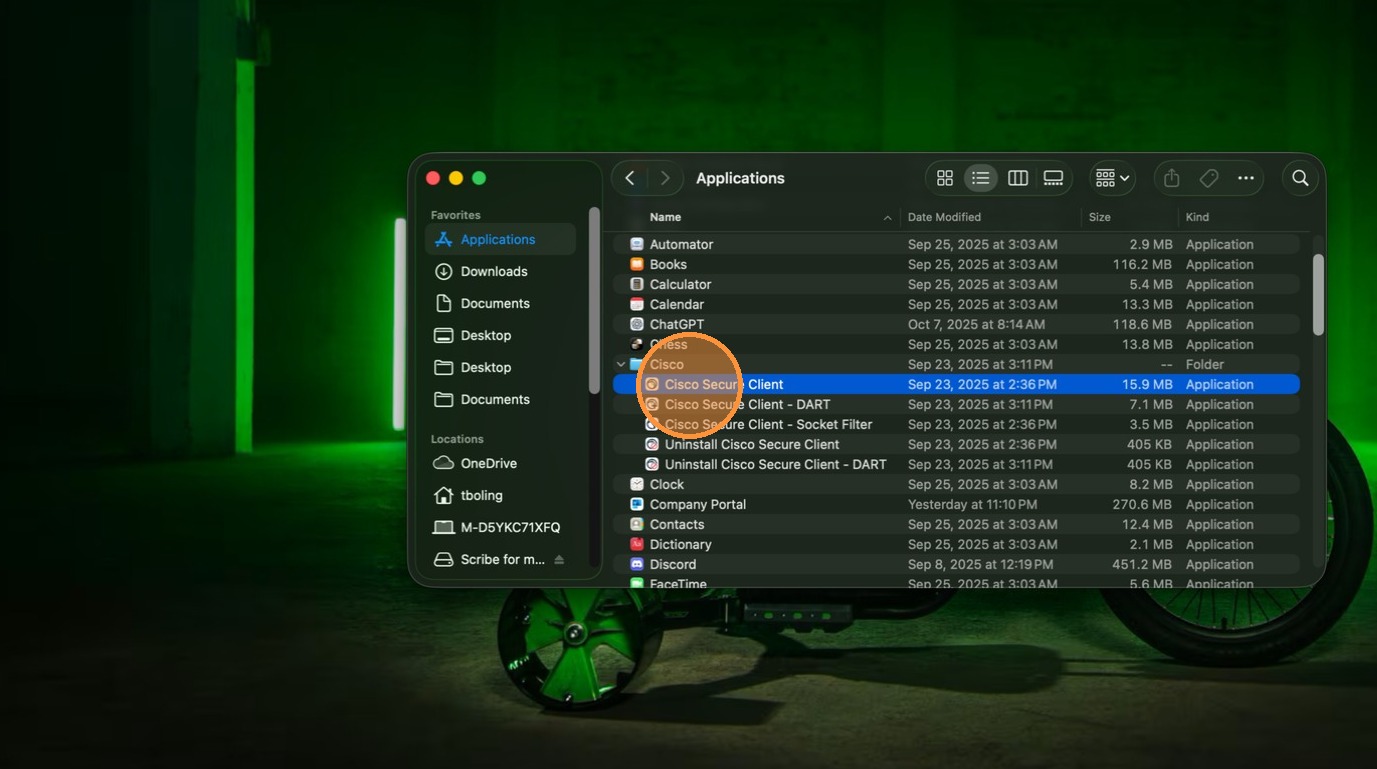Click the Folder kind cell of Cisco
The image size is (1377, 769).
[1205, 364]
